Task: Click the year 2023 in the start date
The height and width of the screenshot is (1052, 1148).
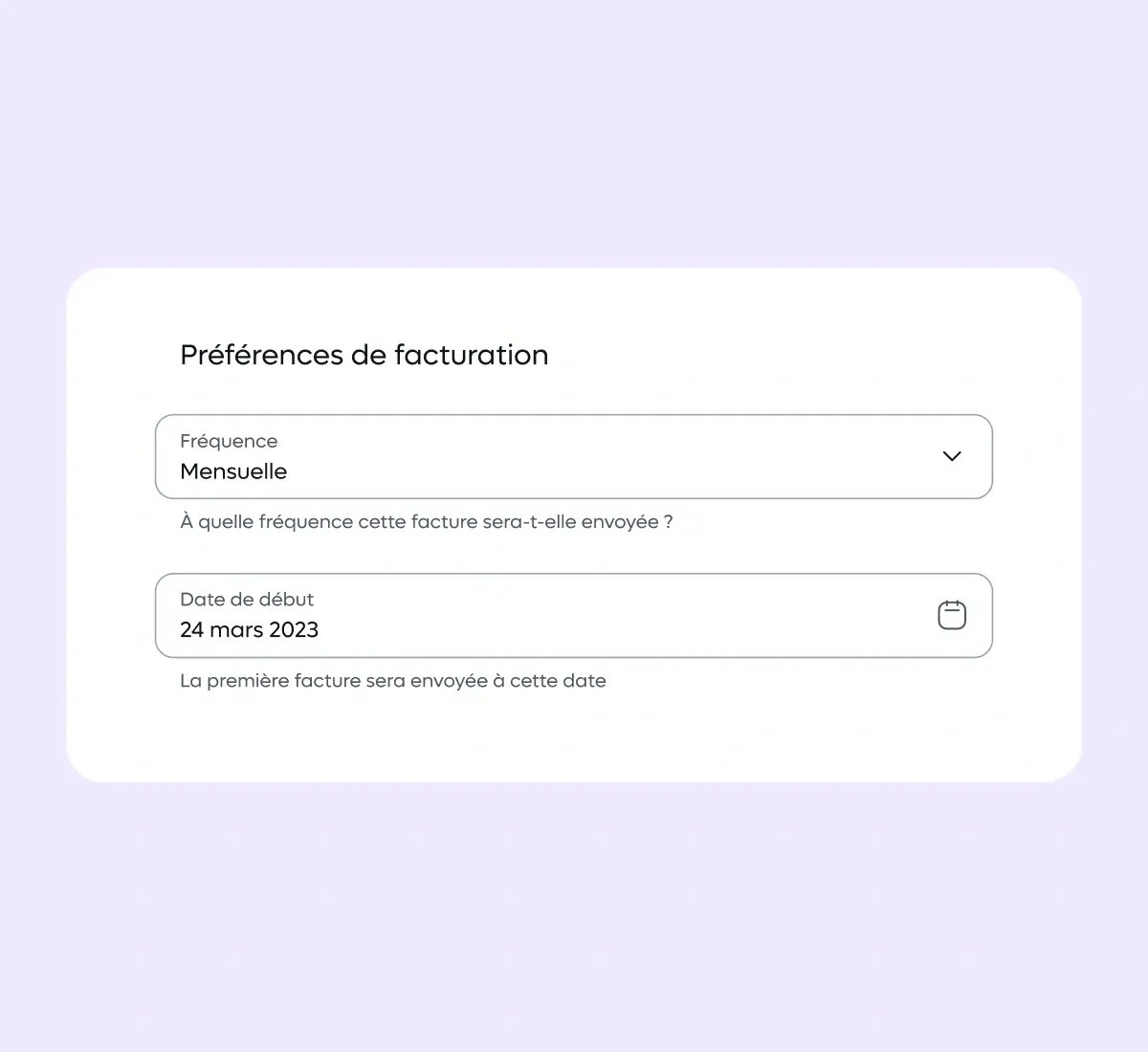Action: point(294,629)
